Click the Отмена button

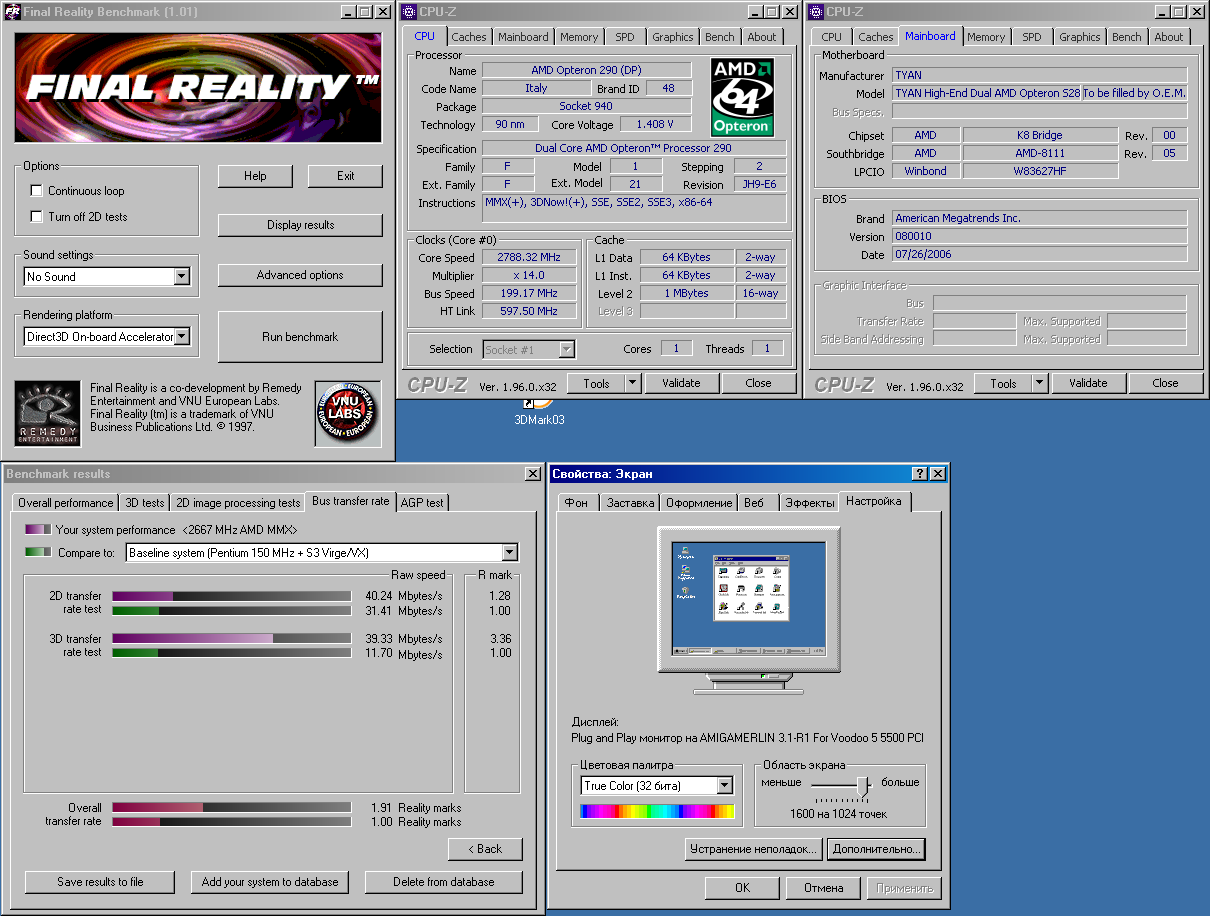coord(823,888)
